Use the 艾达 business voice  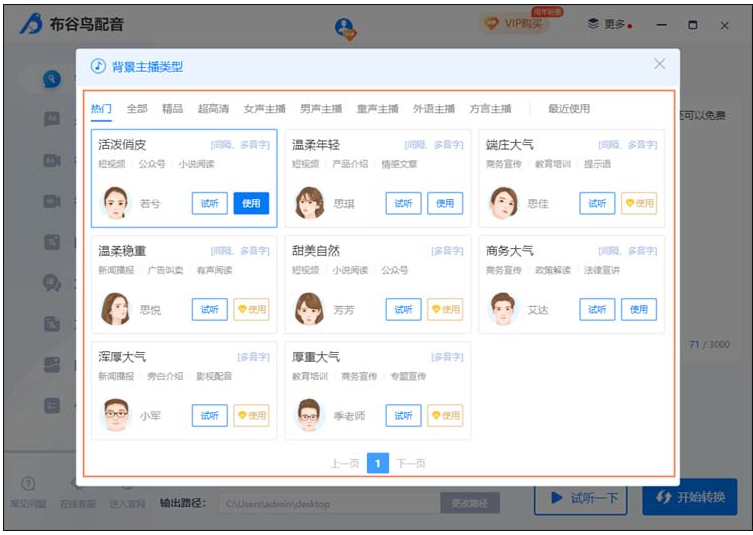coord(639,309)
